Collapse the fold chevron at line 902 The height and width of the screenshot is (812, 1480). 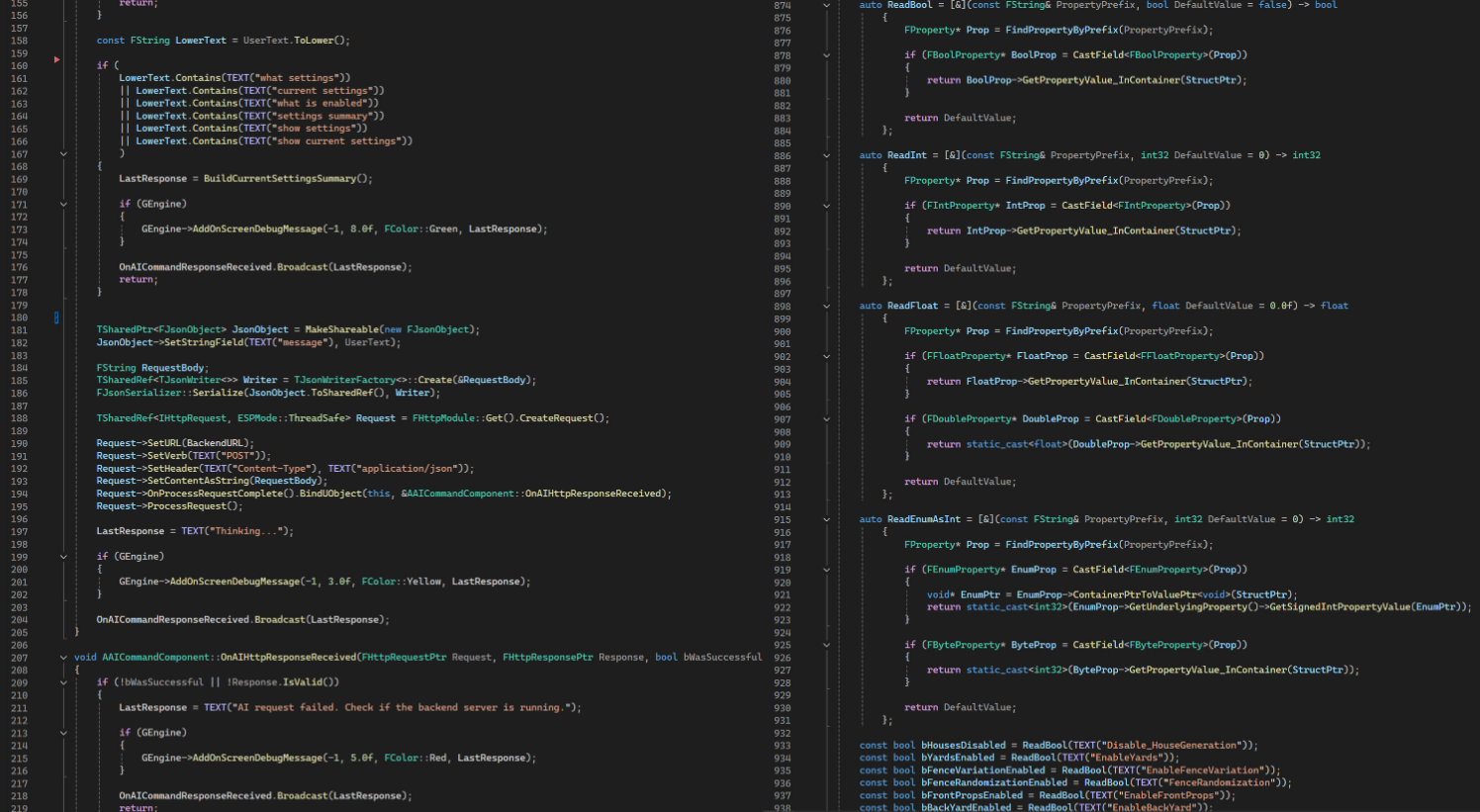[827, 356]
